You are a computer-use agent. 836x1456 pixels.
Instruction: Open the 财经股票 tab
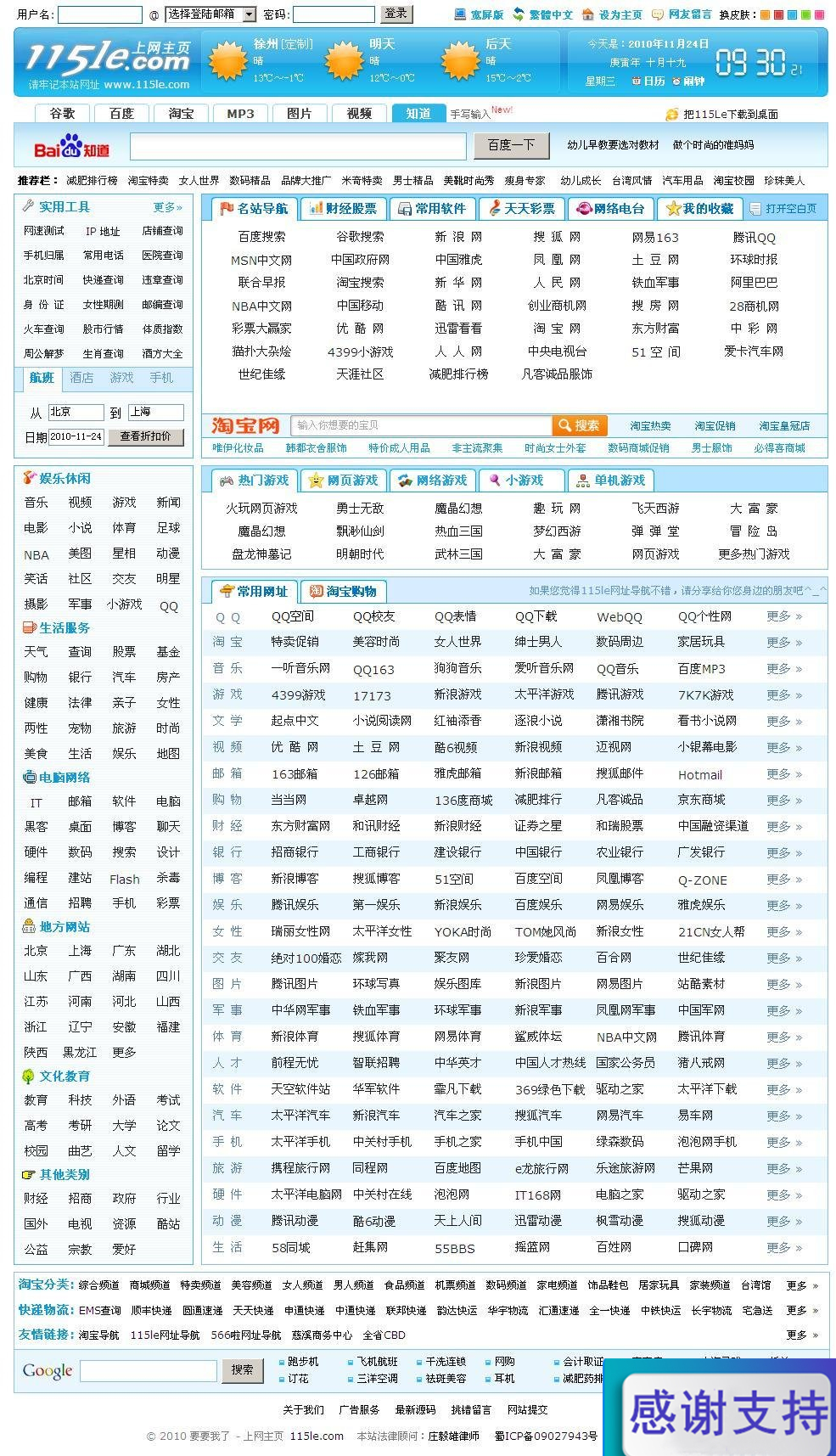coord(343,208)
